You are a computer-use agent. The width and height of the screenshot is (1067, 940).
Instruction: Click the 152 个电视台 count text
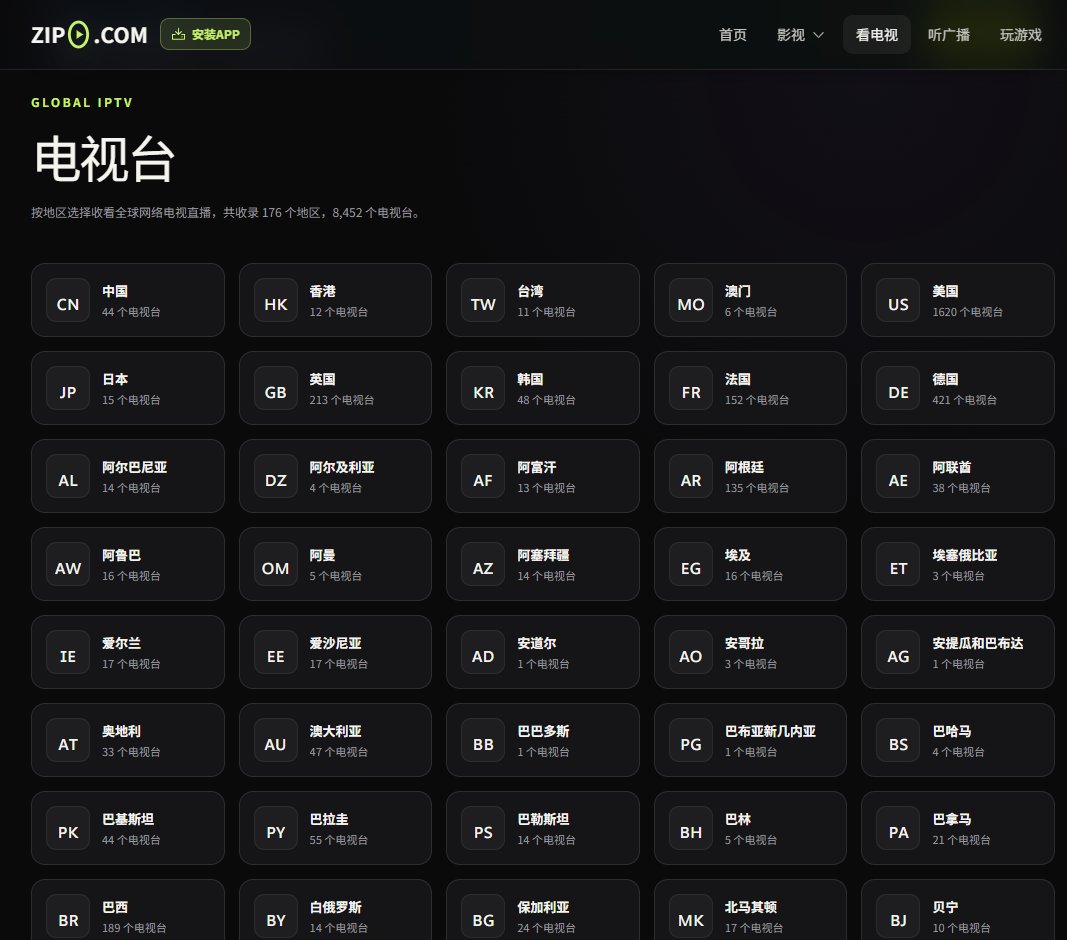pyautogui.click(x=757, y=400)
